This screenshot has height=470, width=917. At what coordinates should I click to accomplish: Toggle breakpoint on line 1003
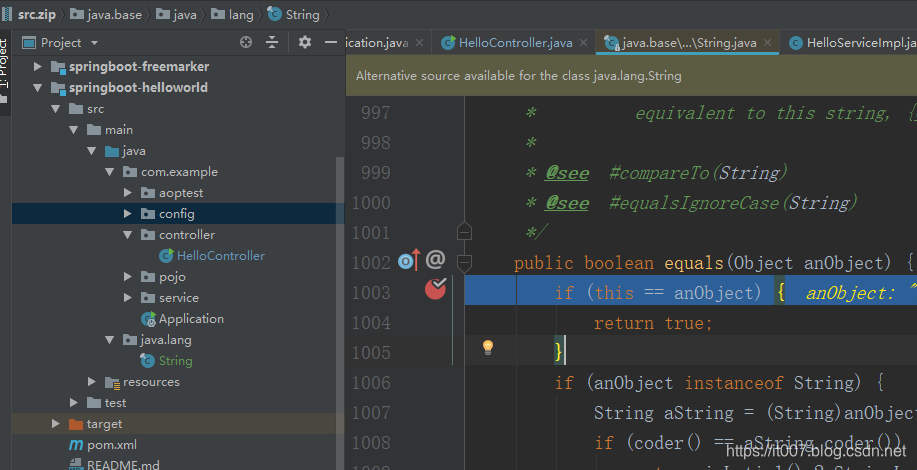[x=435, y=289]
